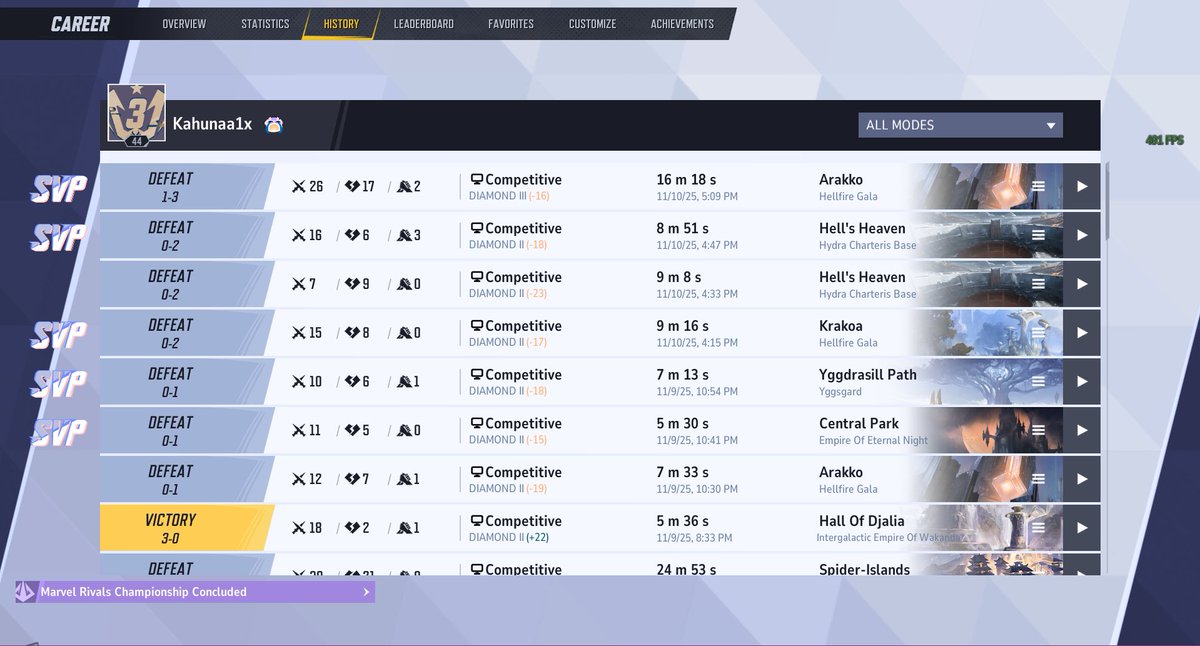Viewport: 1200px width, 646px height.
Task: Go to the Favorites tab
Action: click(511, 24)
